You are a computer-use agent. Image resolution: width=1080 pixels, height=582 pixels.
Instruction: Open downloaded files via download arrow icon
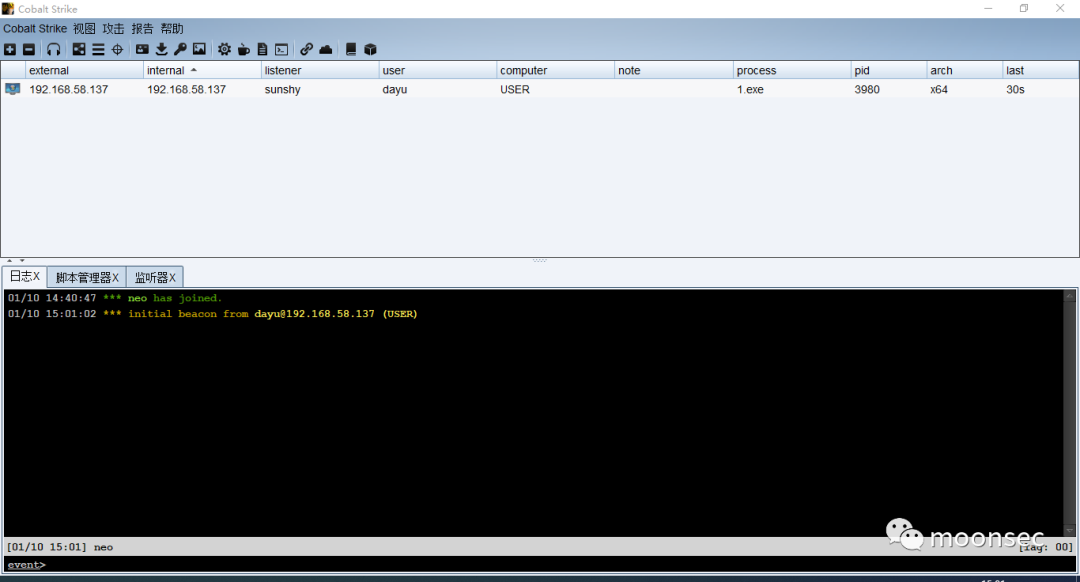pyautogui.click(x=161, y=50)
